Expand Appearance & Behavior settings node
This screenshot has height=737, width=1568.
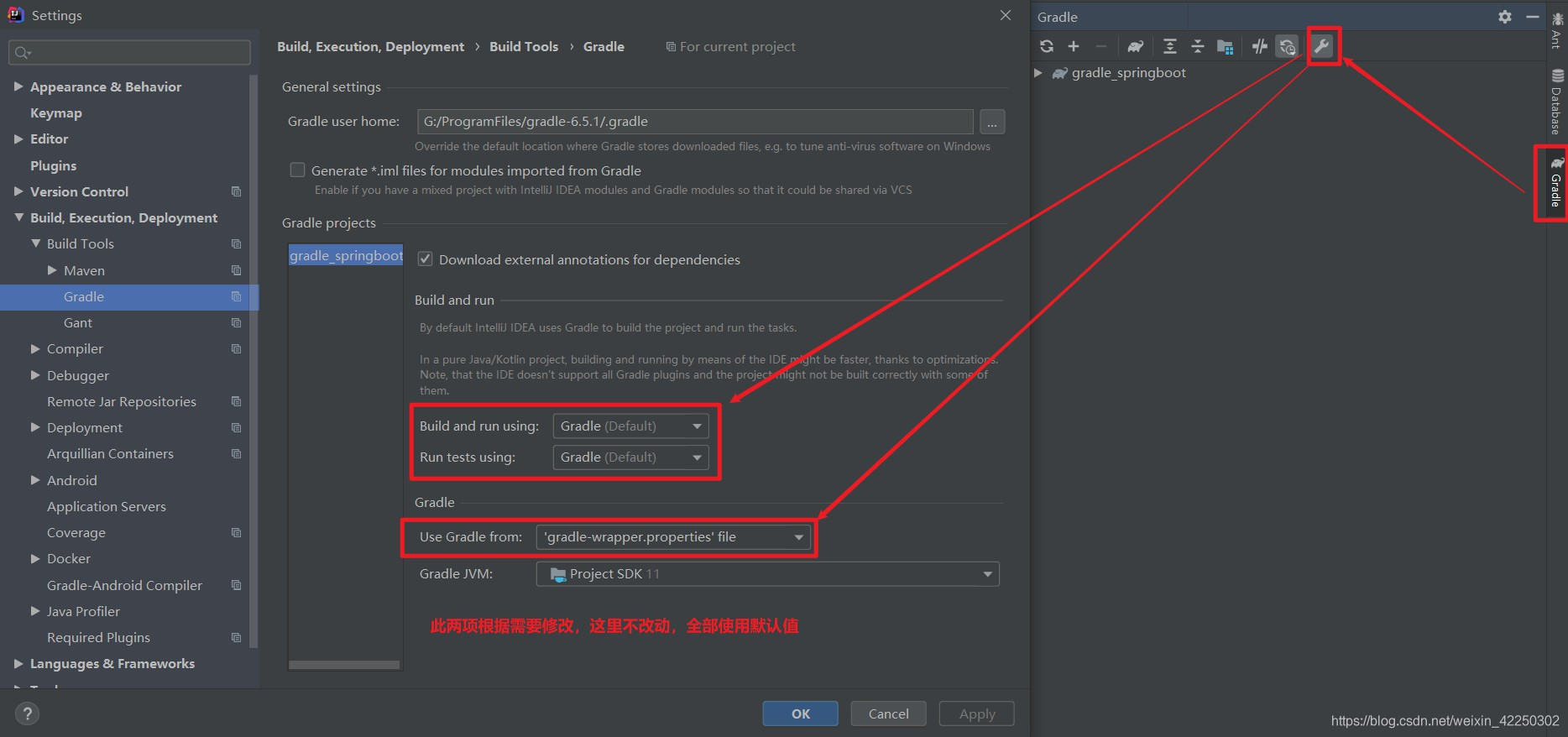18,86
